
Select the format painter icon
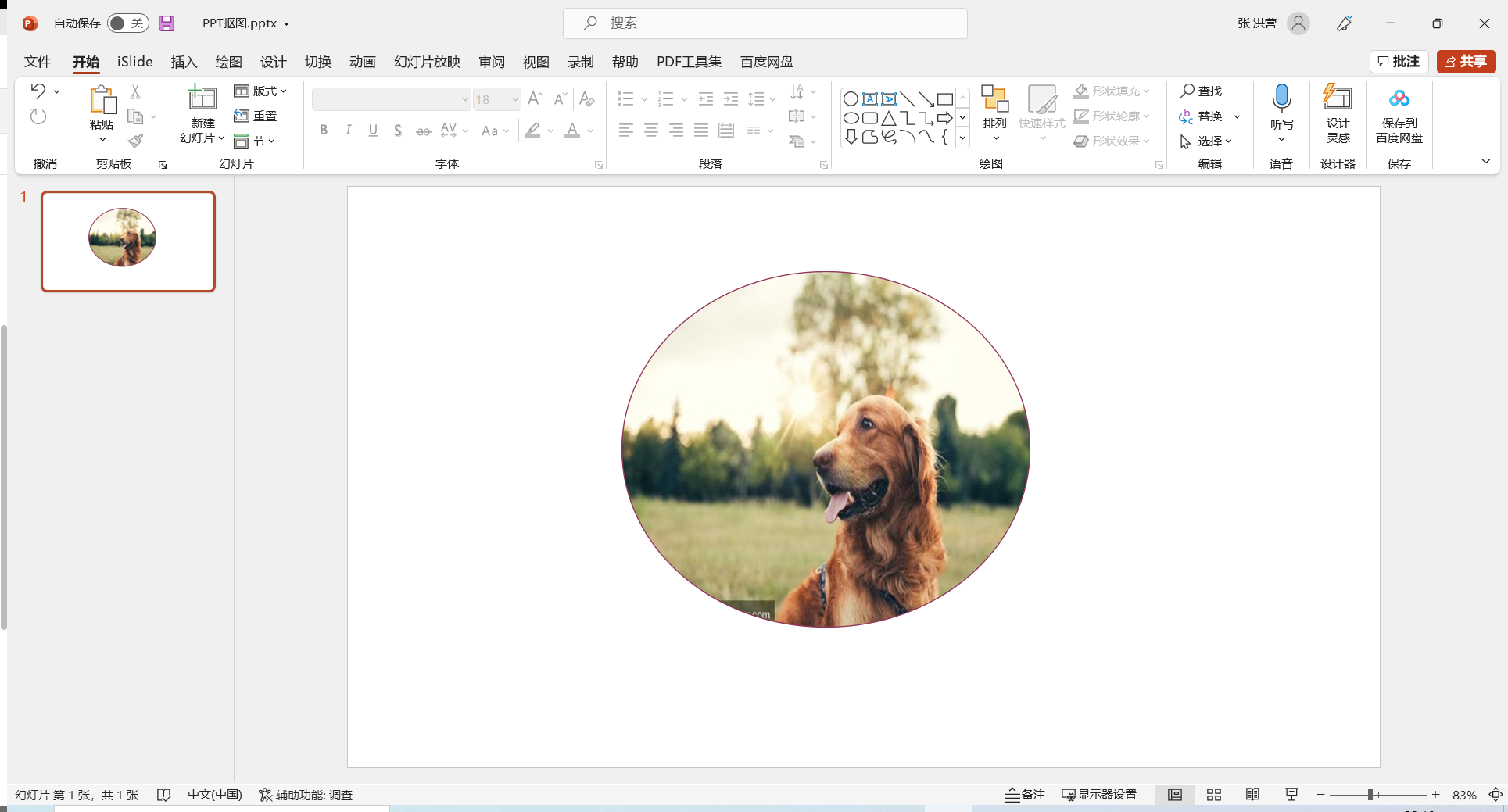pos(134,141)
